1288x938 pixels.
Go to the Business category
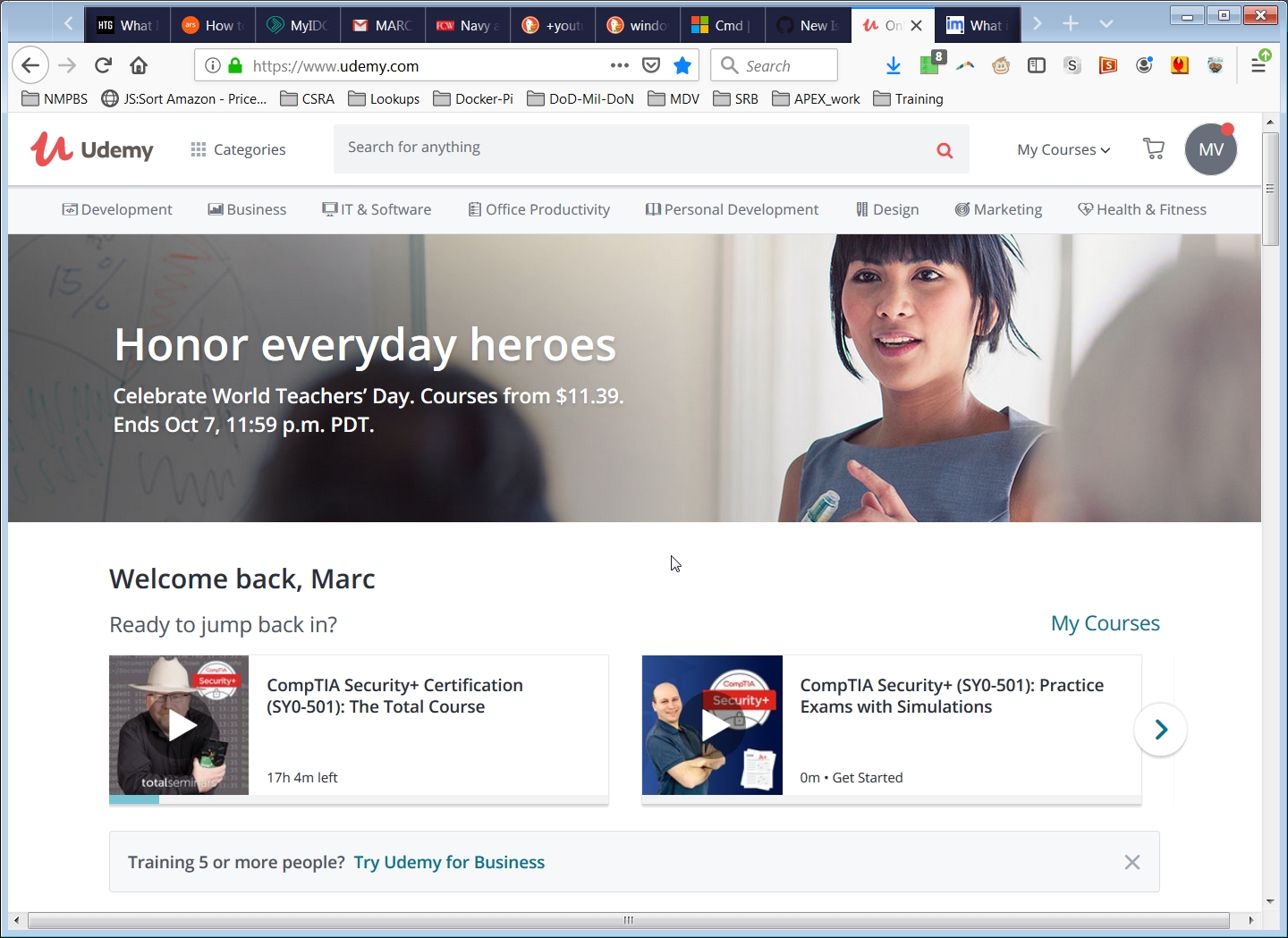(247, 209)
